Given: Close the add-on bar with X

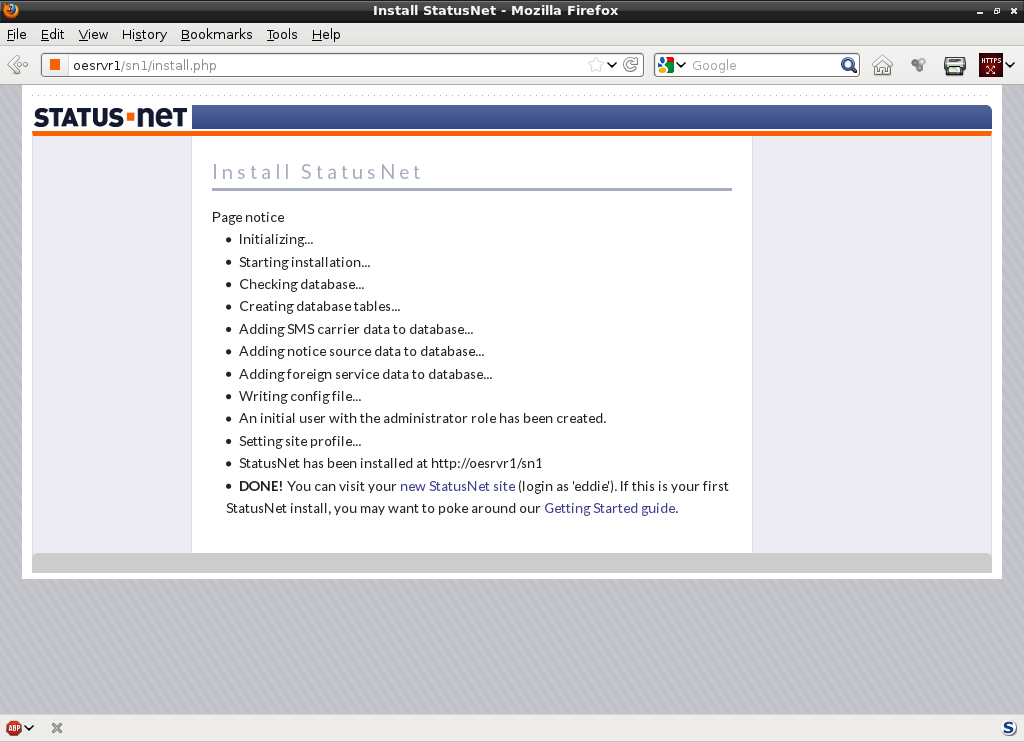Looking at the screenshot, I should [57, 728].
